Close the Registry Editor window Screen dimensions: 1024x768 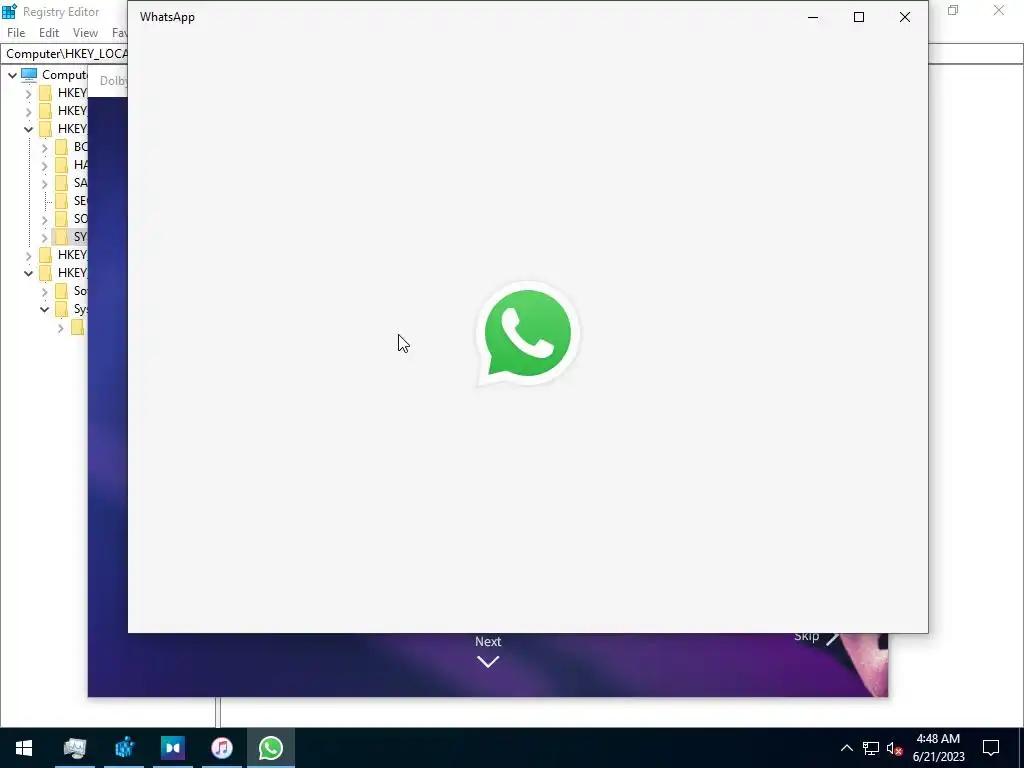coord(999,10)
